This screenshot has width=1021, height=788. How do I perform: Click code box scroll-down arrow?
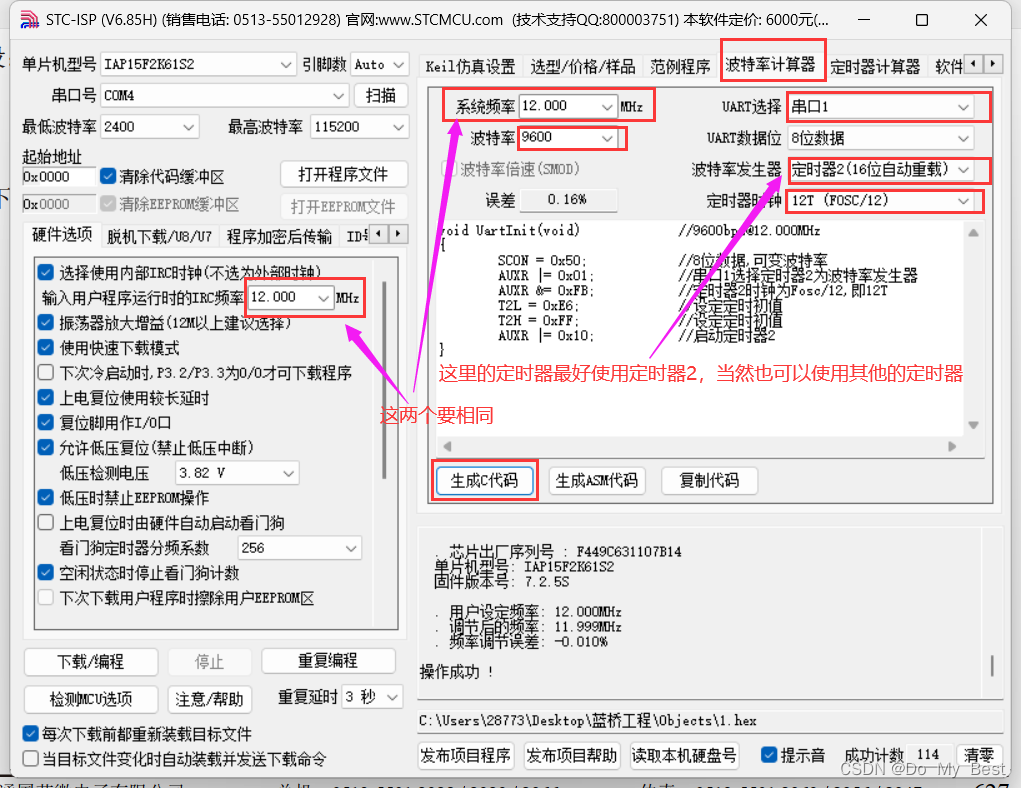coord(973,425)
